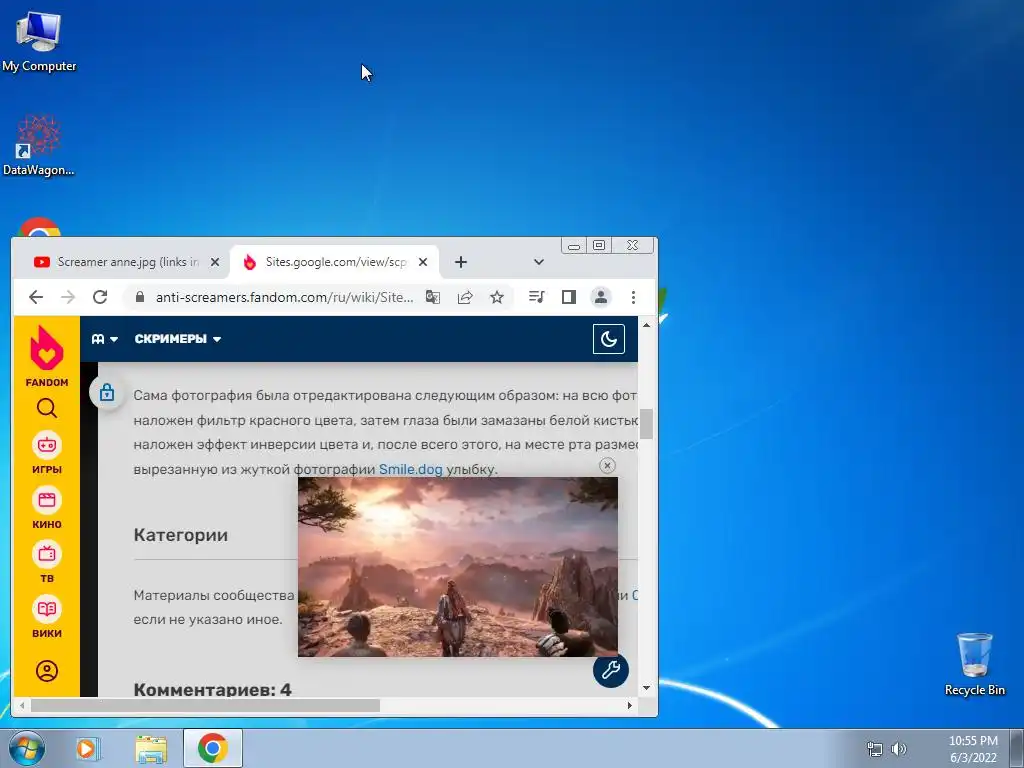Open Chrome side panel icon

569,297
